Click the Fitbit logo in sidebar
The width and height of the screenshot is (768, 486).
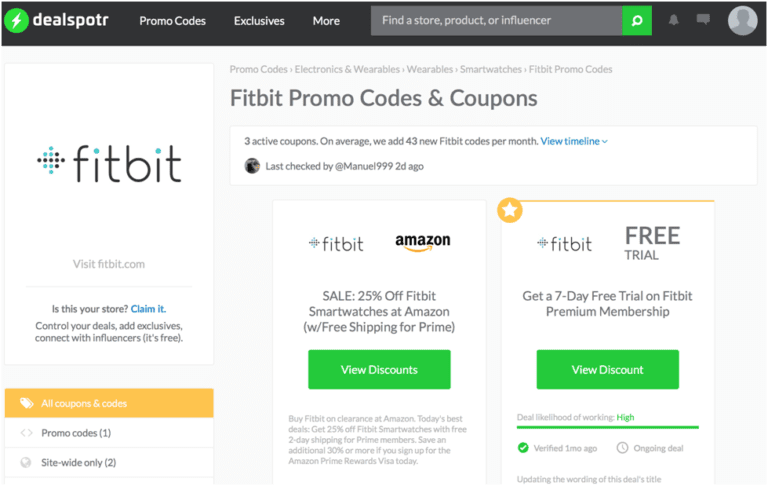tap(108, 163)
